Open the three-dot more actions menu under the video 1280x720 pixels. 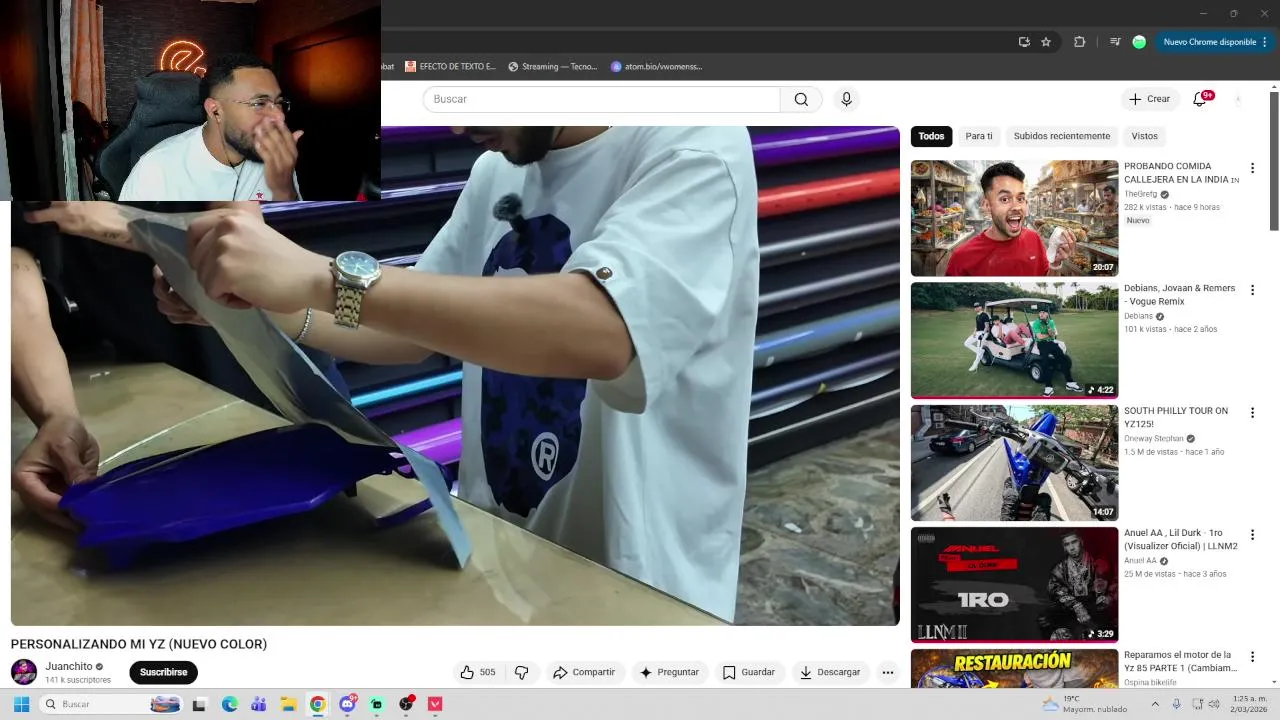tap(887, 672)
